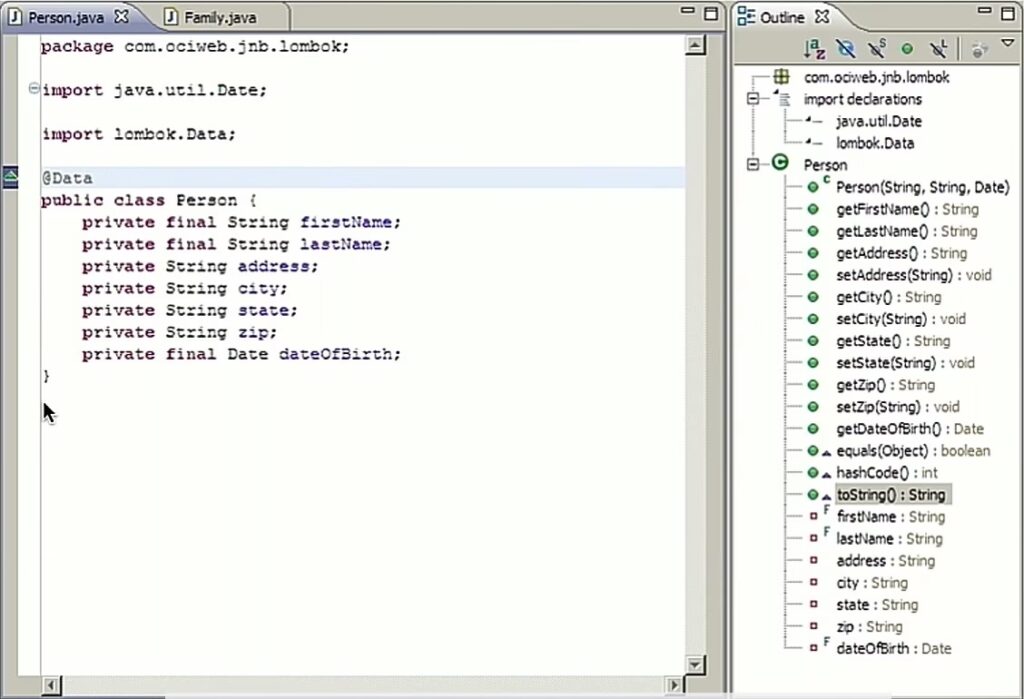Screen dimensions: 1024x699
Task: Sort outline members alphabetically
Action: point(815,48)
